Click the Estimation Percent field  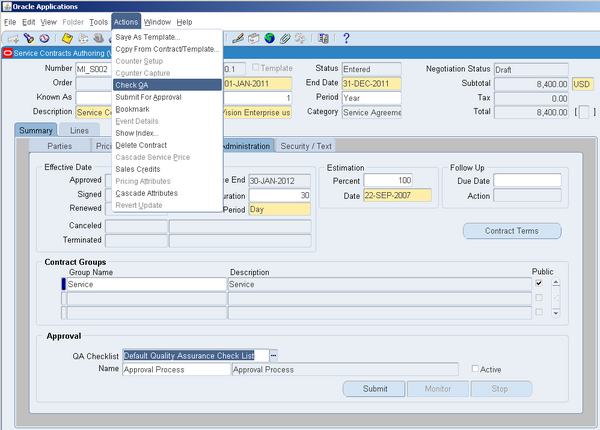(x=388, y=180)
